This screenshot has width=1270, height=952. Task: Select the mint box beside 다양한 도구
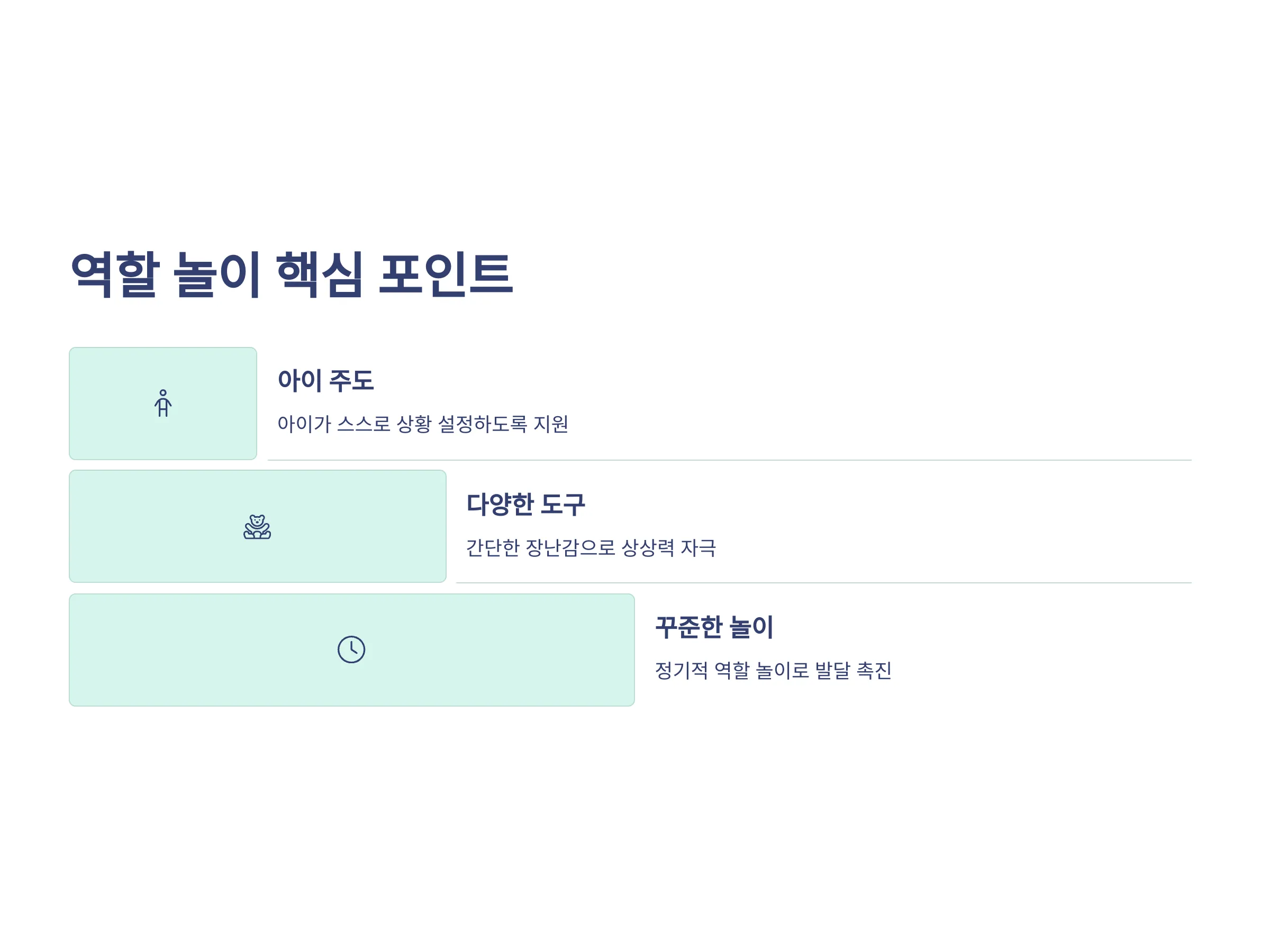coord(258,526)
